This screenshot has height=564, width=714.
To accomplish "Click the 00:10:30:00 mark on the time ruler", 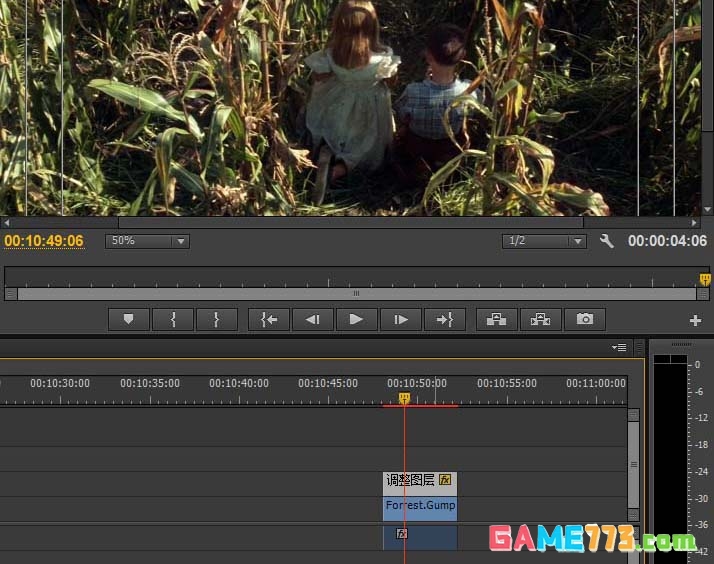I will (x=60, y=383).
